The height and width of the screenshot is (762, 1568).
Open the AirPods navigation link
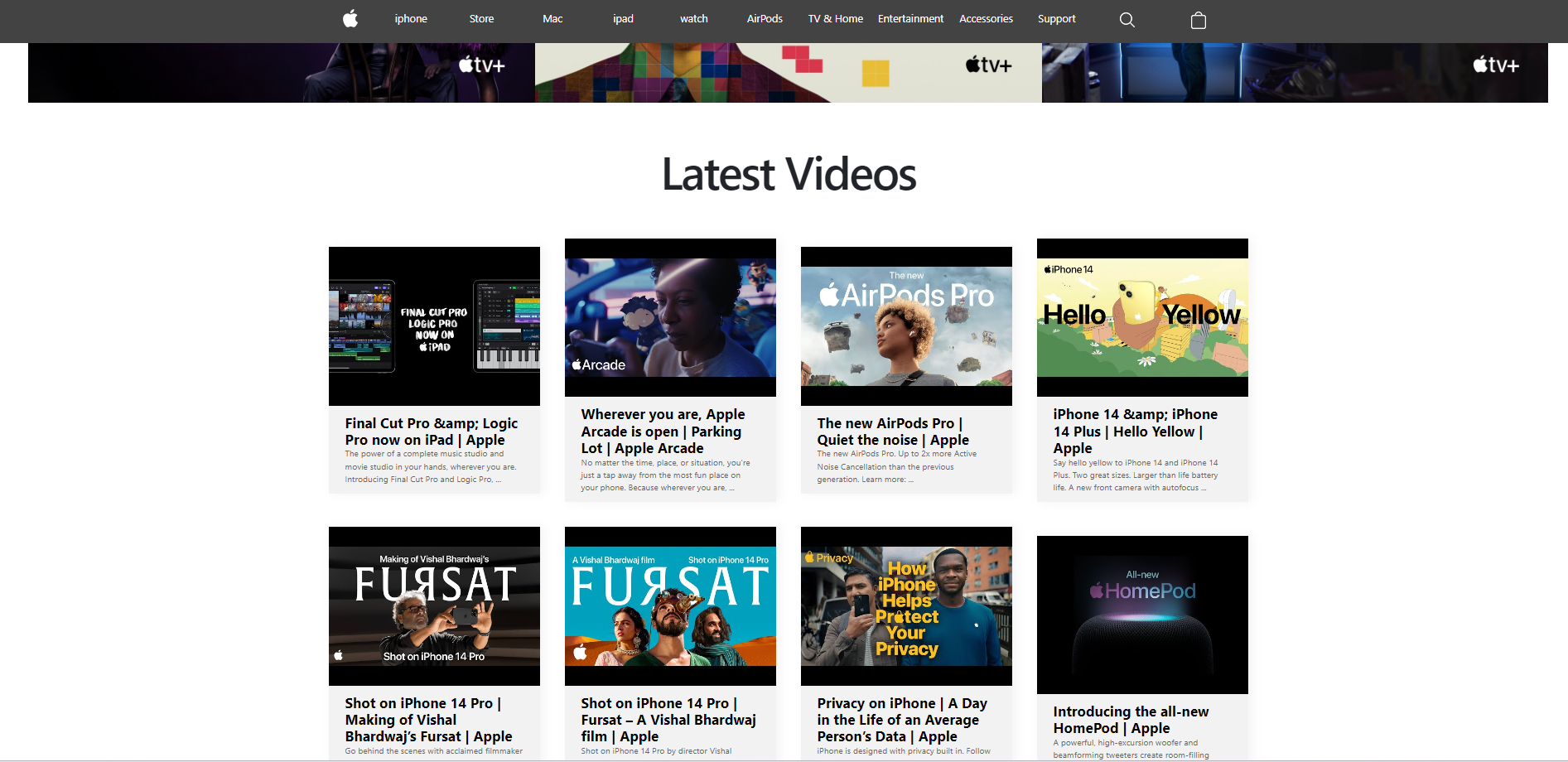[764, 19]
